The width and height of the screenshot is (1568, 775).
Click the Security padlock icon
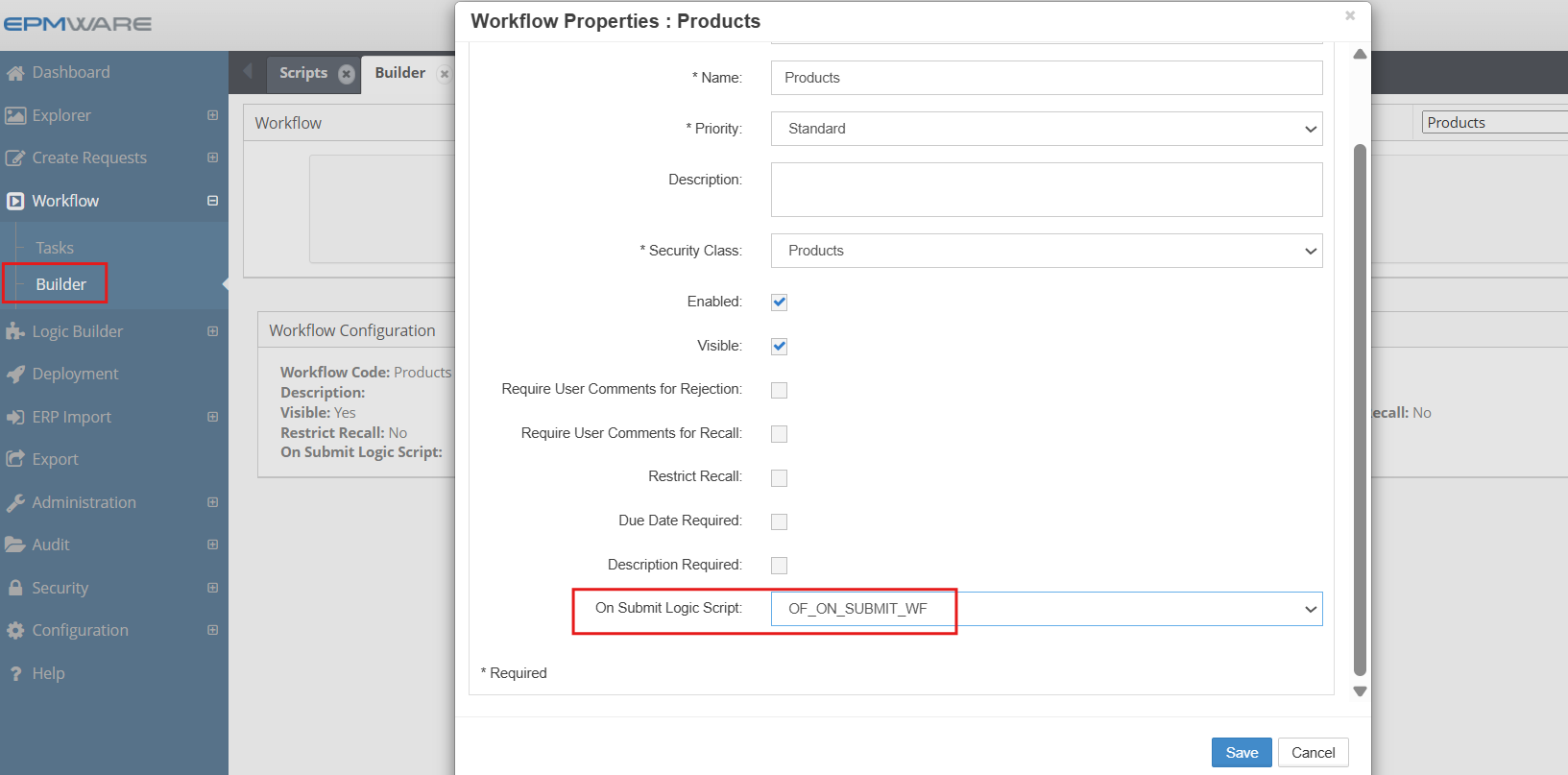15,588
